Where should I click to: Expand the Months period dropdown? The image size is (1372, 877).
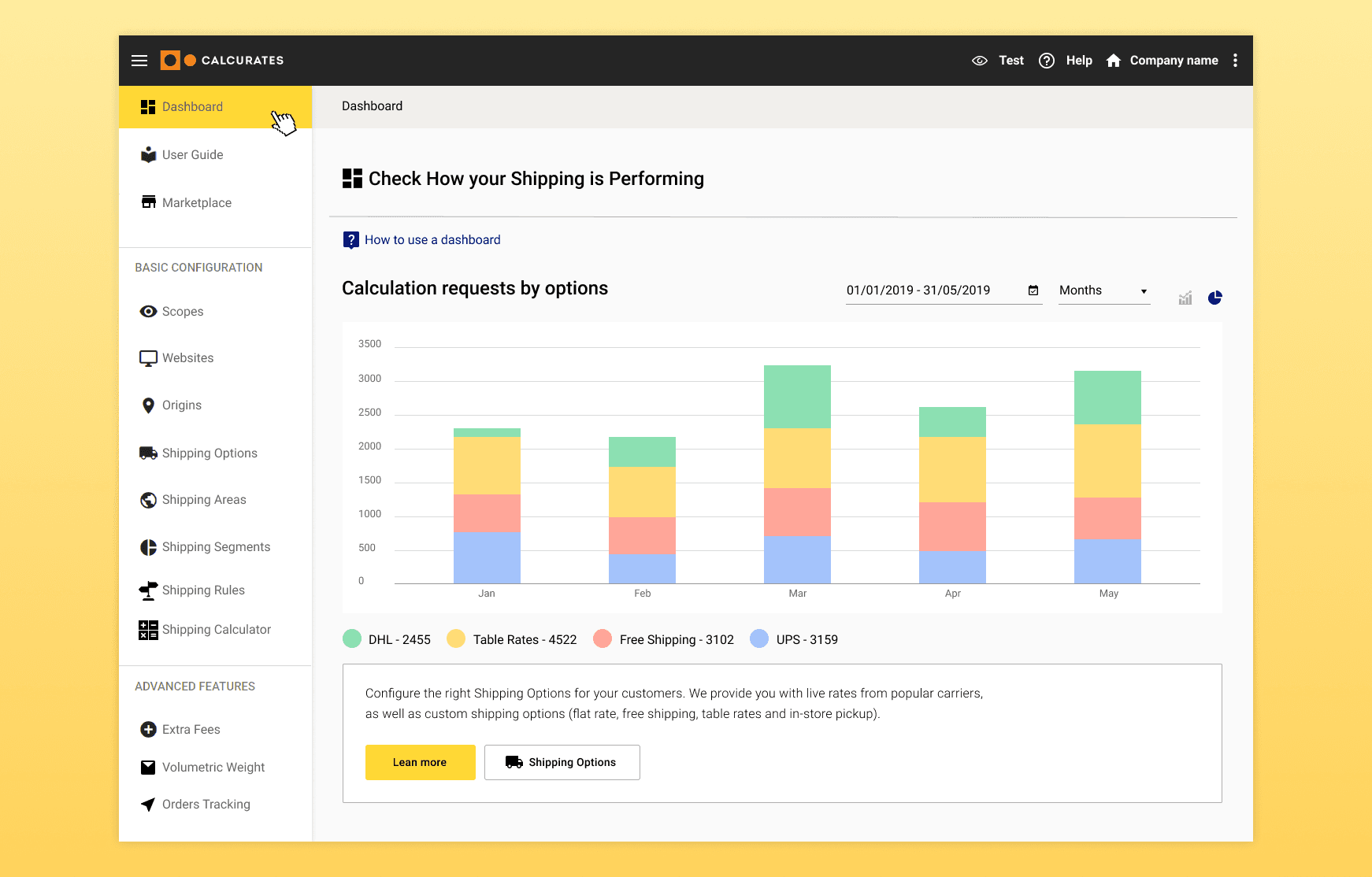(x=1104, y=290)
